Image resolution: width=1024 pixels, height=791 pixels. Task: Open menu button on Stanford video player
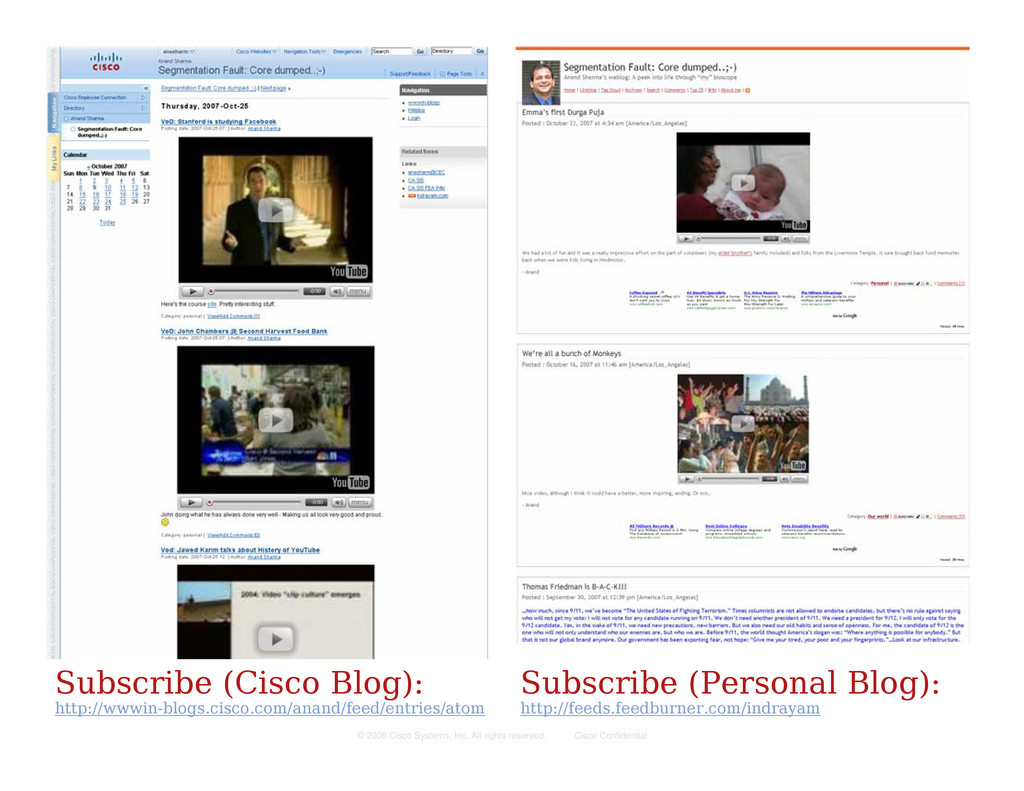358,291
